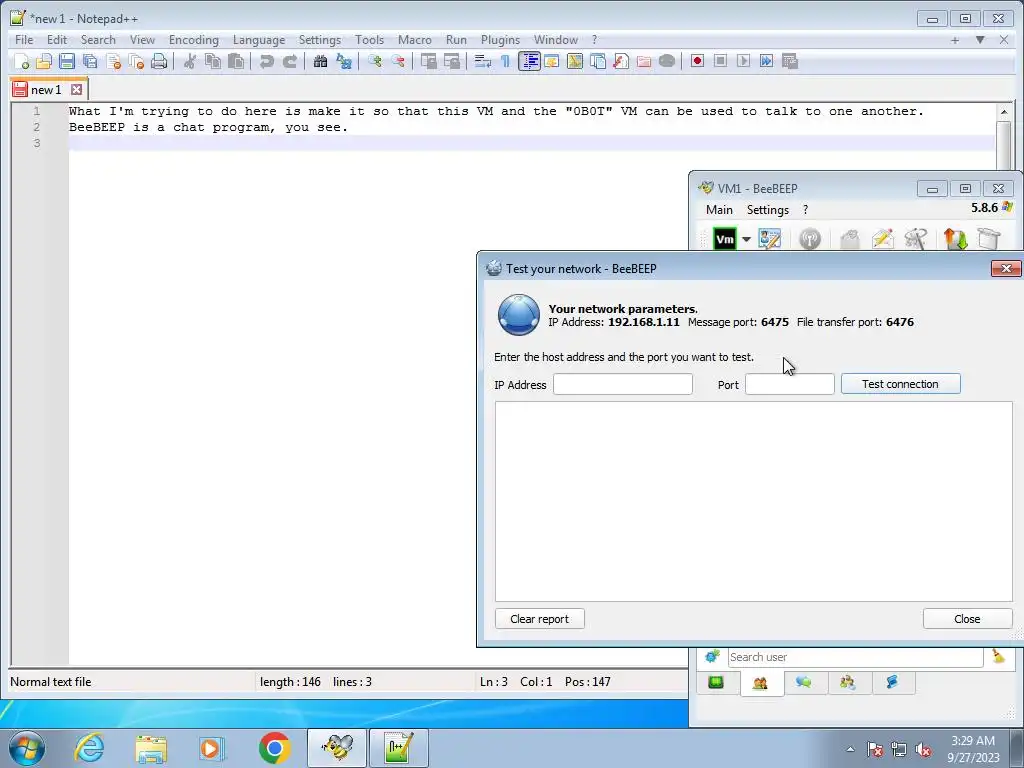Click the Open file folder icon
The height and width of the screenshot is (768, 1024).
click(x=44, y=61)
